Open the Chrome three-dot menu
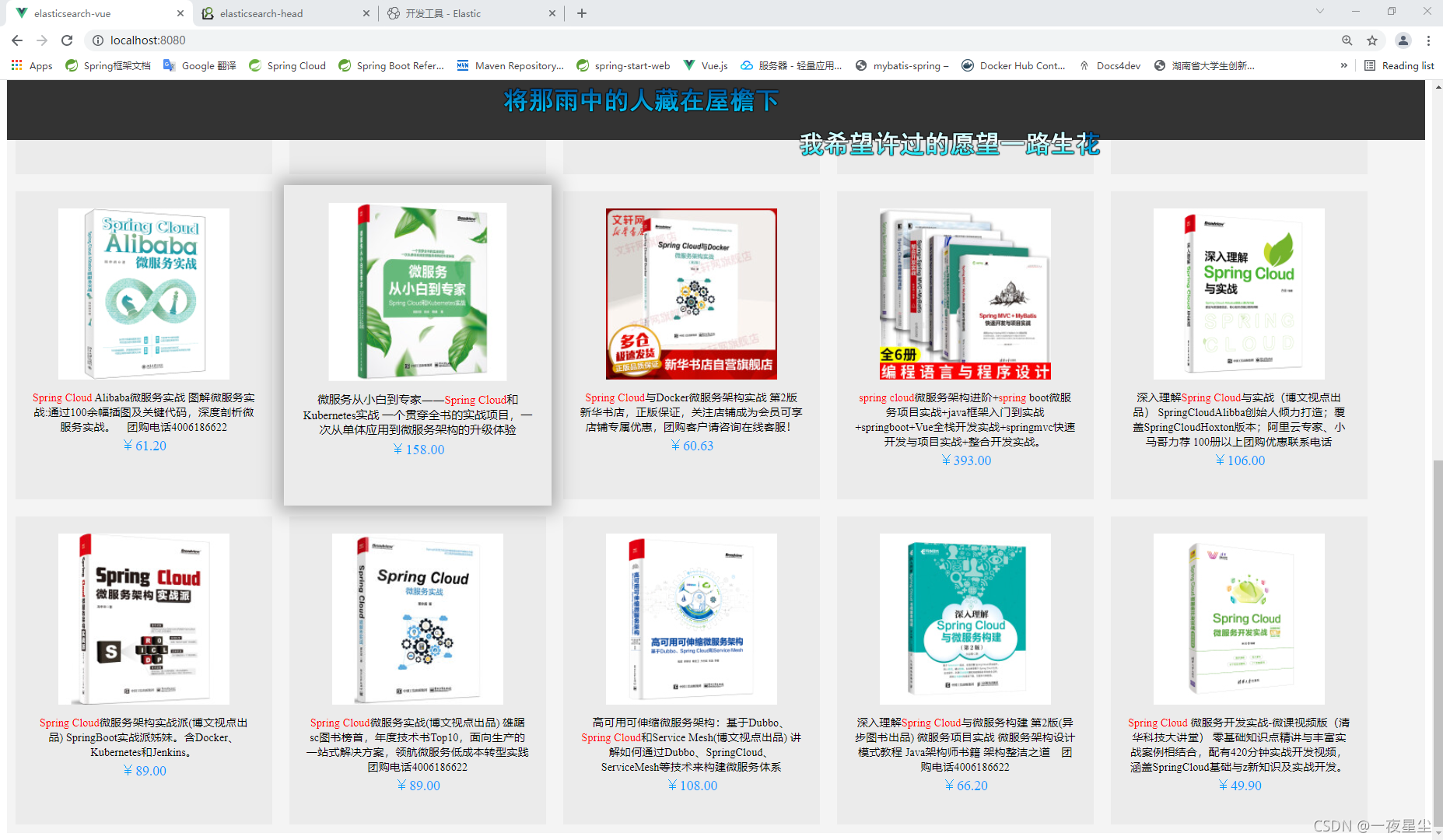This screenshot has height=840, width=1443. point(1428,40)
